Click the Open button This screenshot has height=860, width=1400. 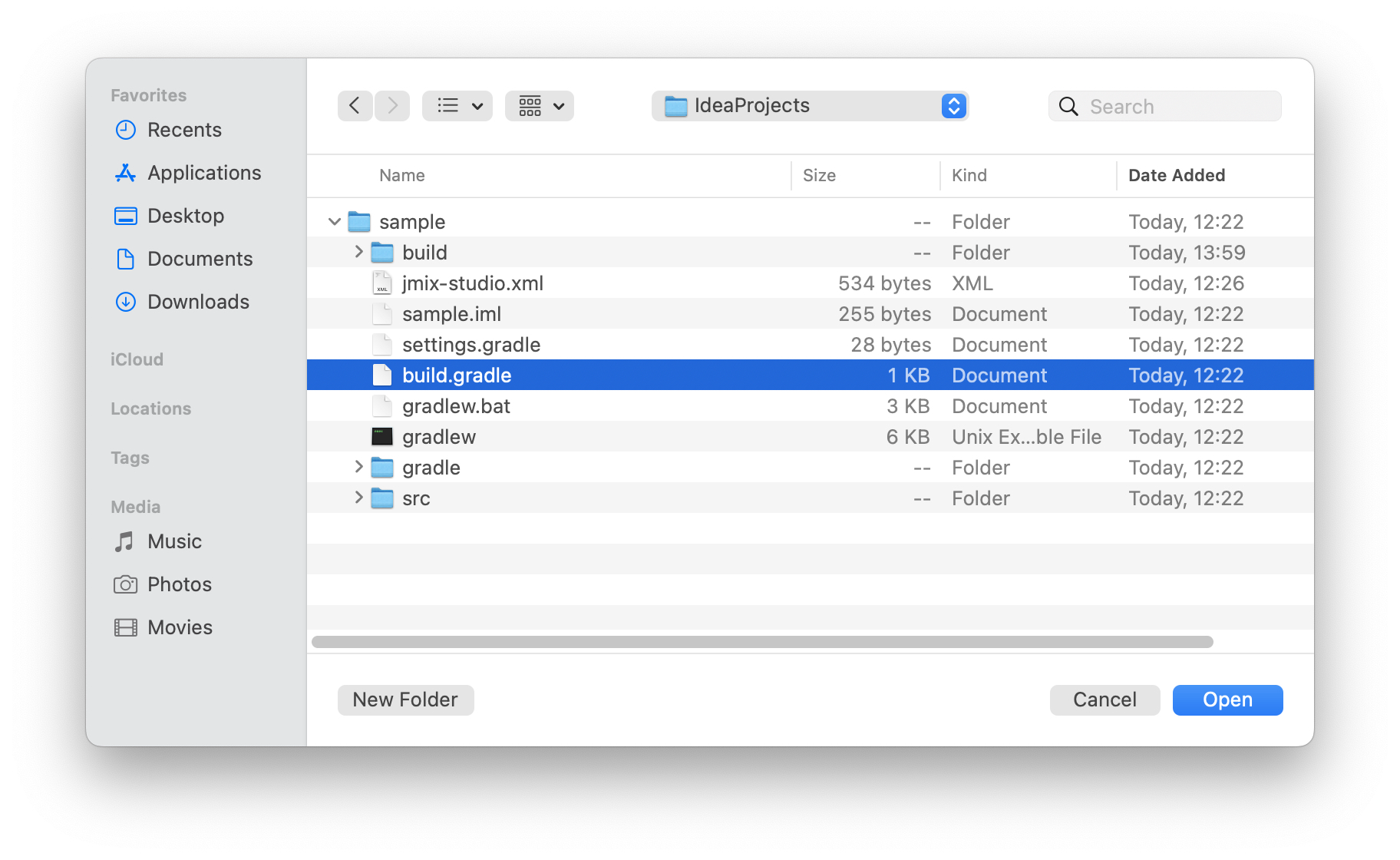coord(1227,700)
